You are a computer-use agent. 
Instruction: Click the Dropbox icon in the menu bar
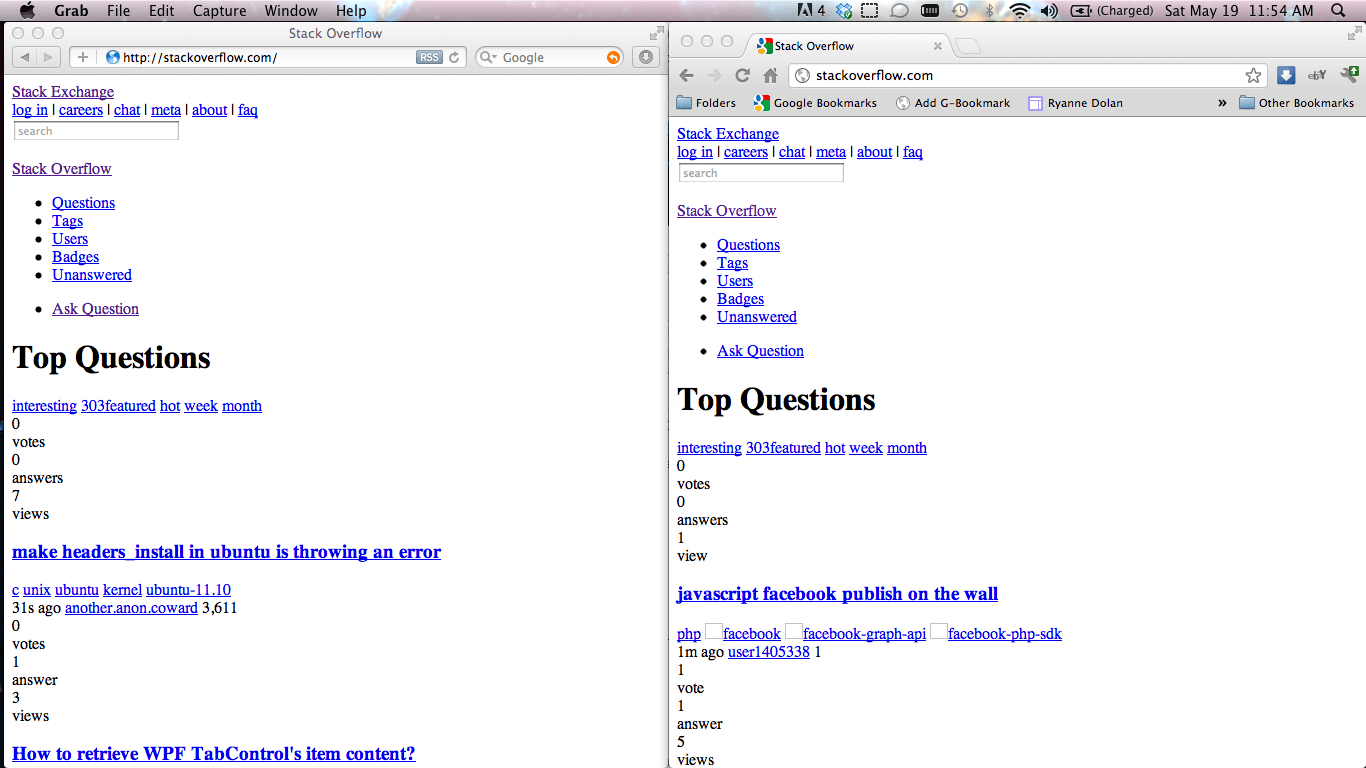tap(843, 11)
